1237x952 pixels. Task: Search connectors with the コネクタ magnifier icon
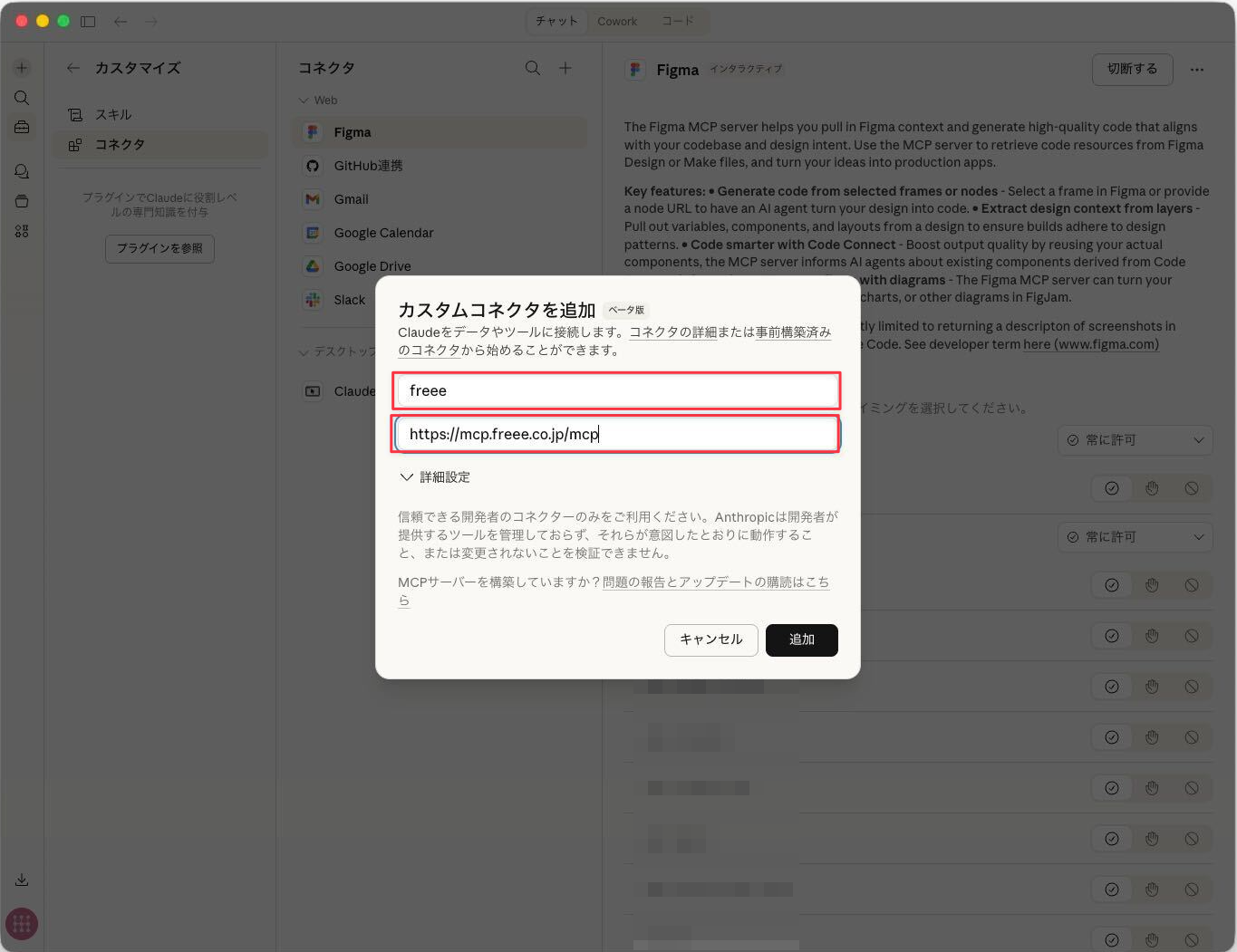(533, 68)
